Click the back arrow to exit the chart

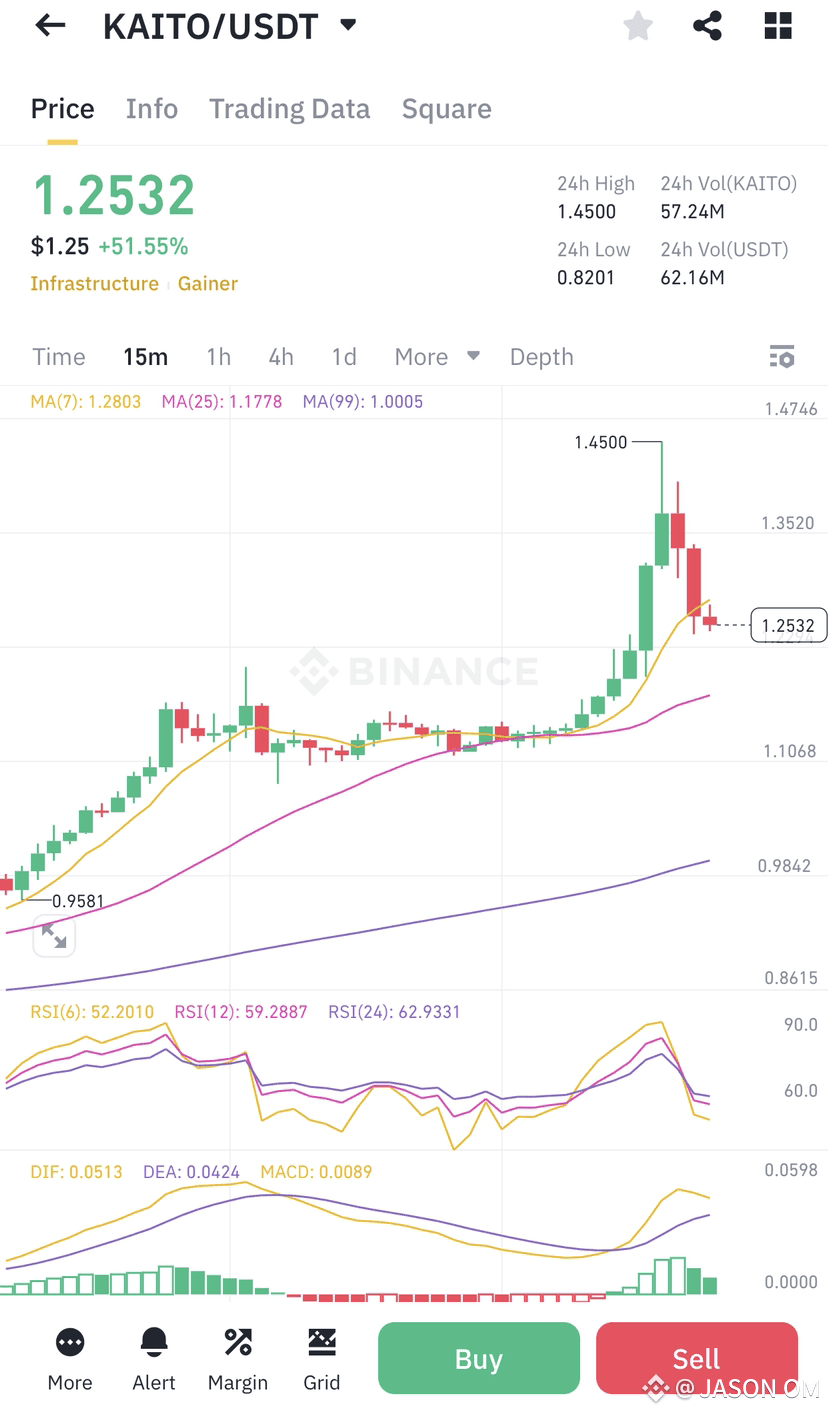48,25
